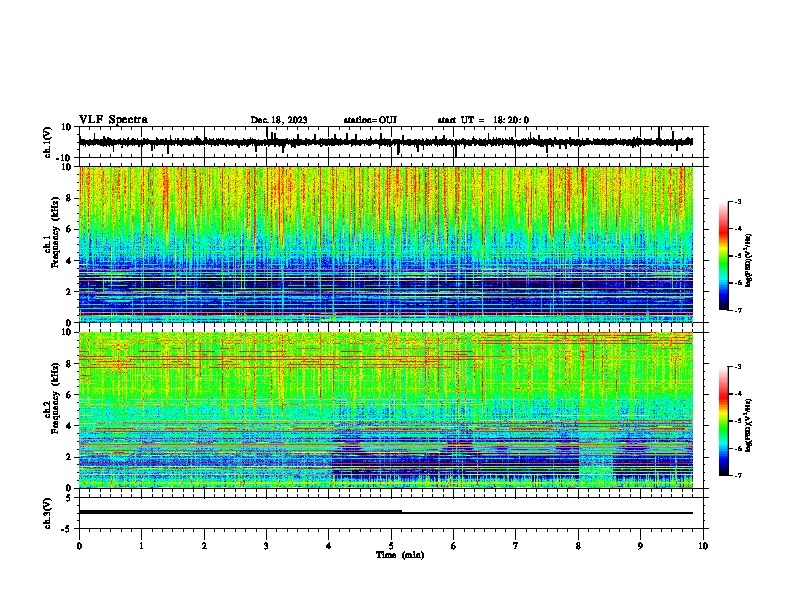
Task: Click the ch.2 spectrogram color scale bar
Action: (x=724, y=421)
